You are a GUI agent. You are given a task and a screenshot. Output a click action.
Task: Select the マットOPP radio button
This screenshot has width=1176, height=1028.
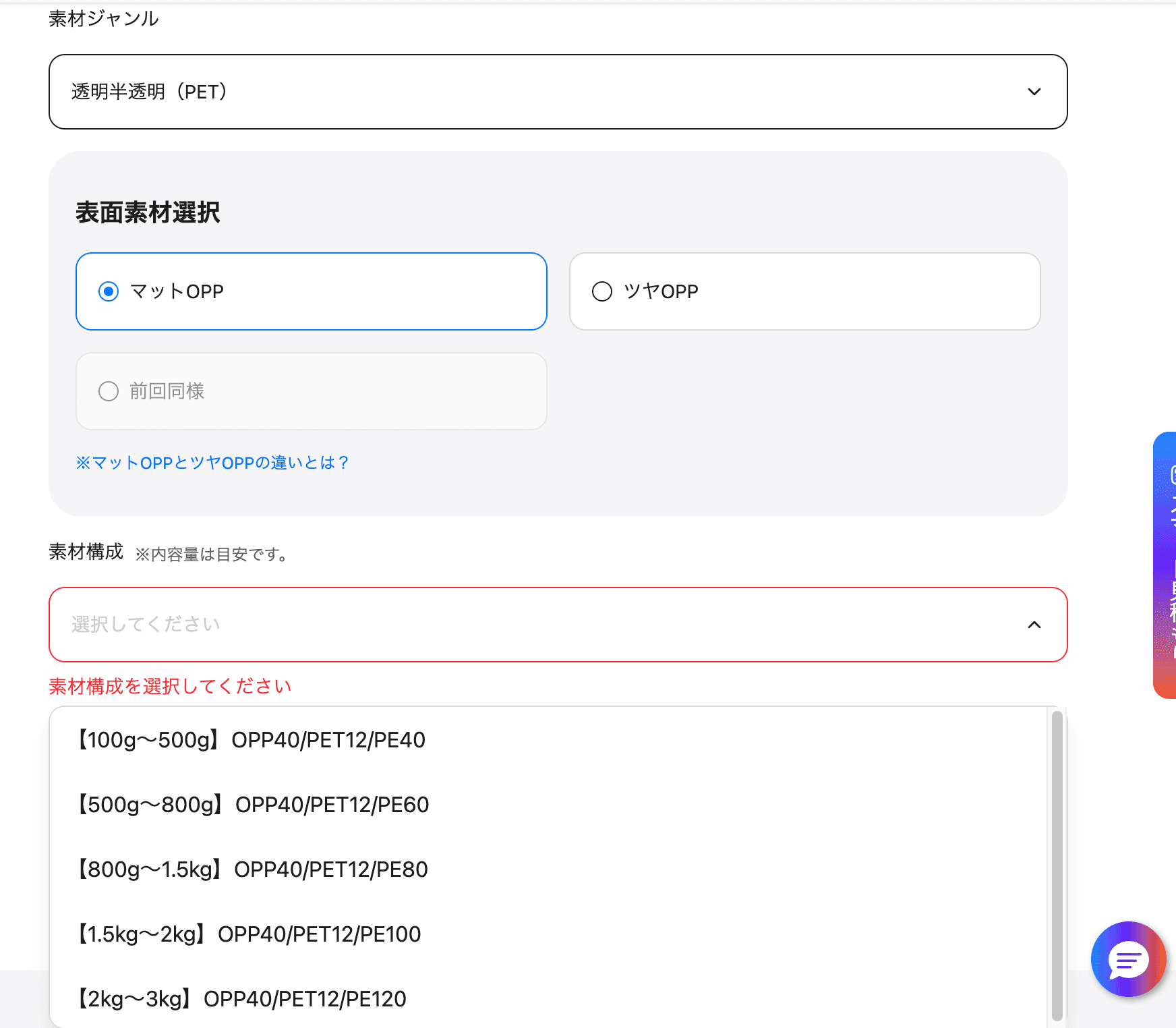pyautogui.click(x=109, y=291)
